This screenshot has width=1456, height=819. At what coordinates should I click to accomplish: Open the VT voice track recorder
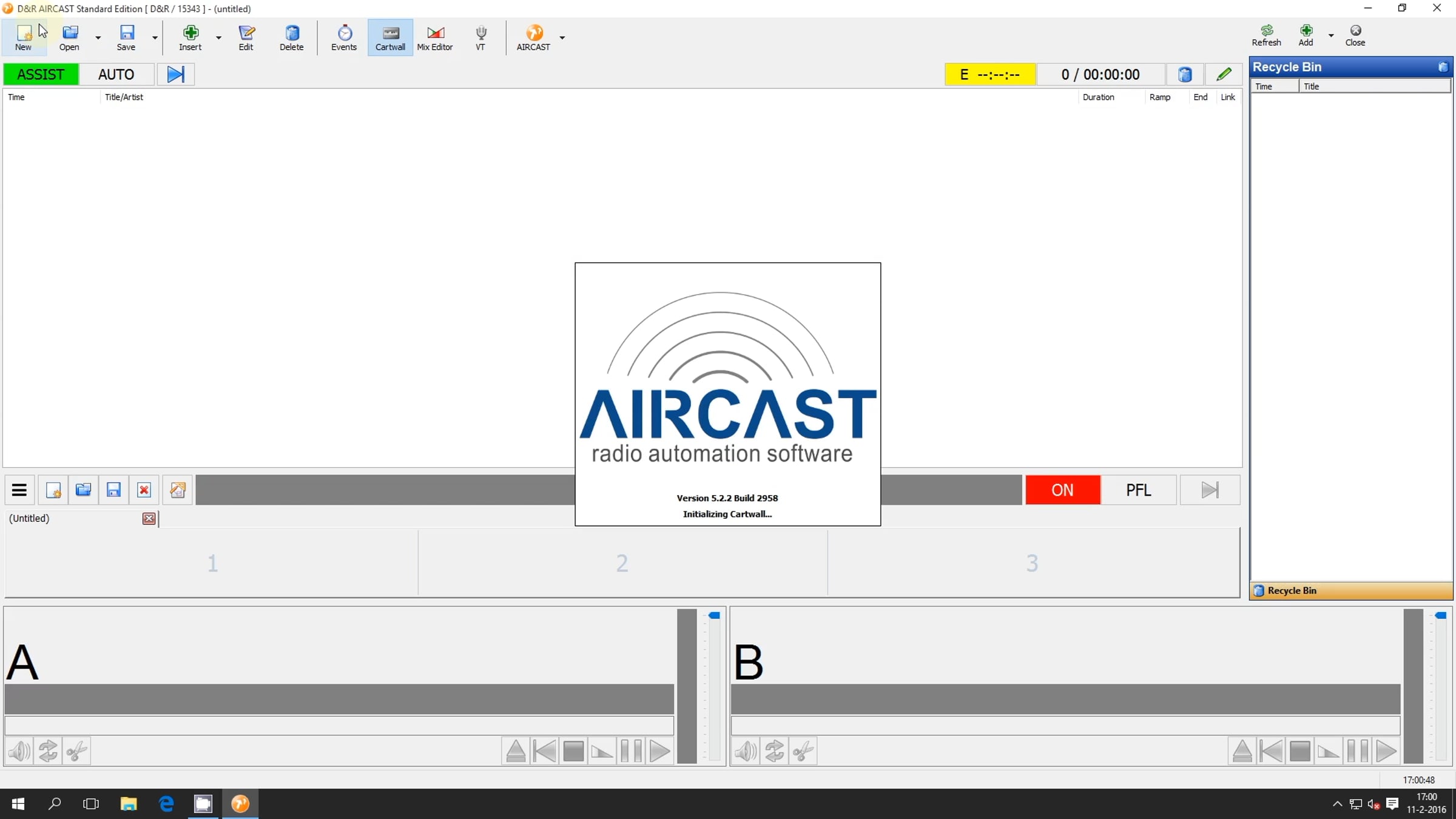[480, 37]
